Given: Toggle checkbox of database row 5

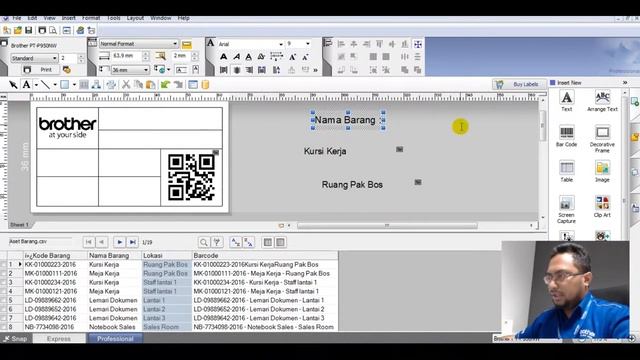Looking at the screenshot, I should click(x=4, y=300).
